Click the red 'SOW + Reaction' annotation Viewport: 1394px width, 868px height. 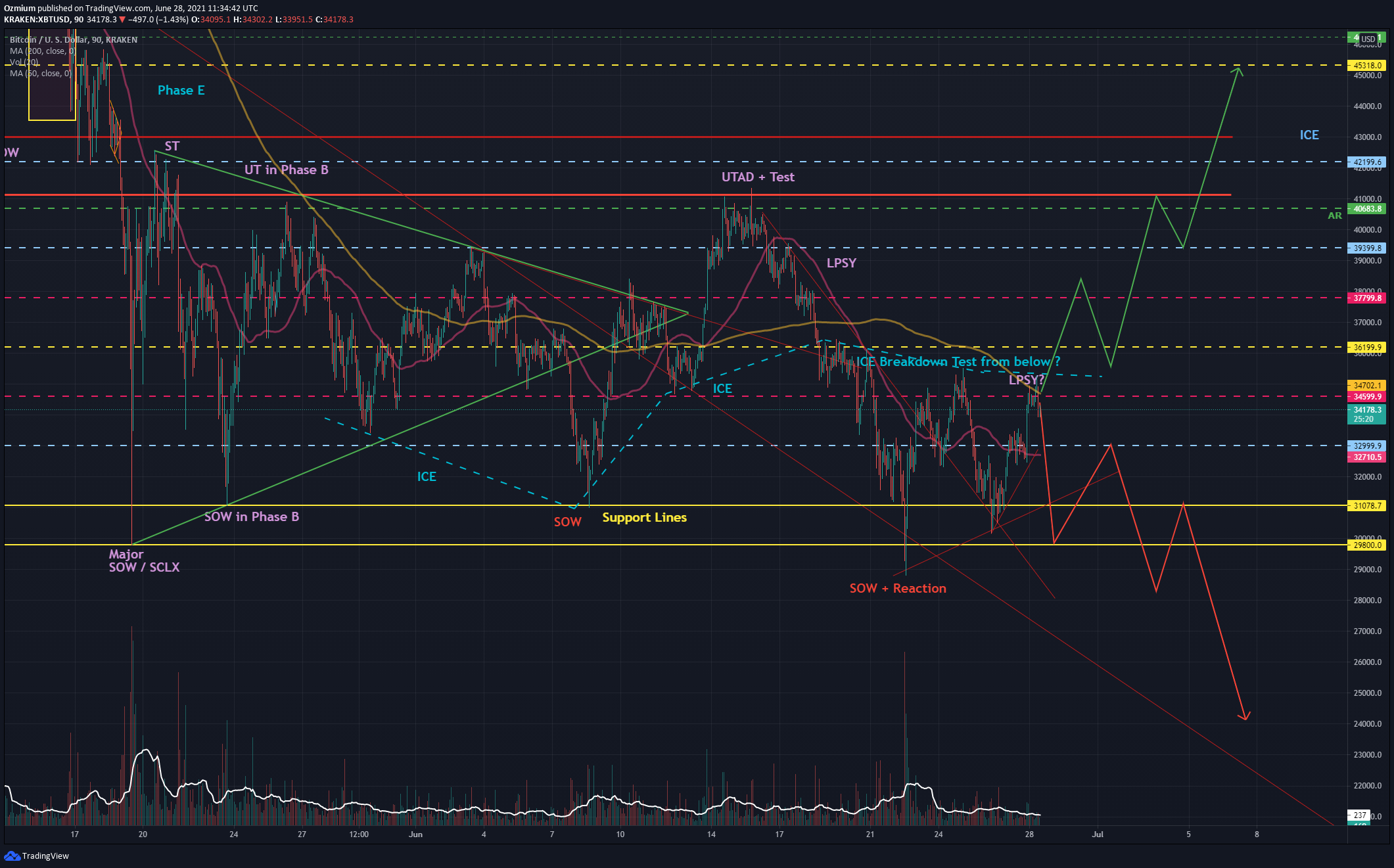[898, 588]
